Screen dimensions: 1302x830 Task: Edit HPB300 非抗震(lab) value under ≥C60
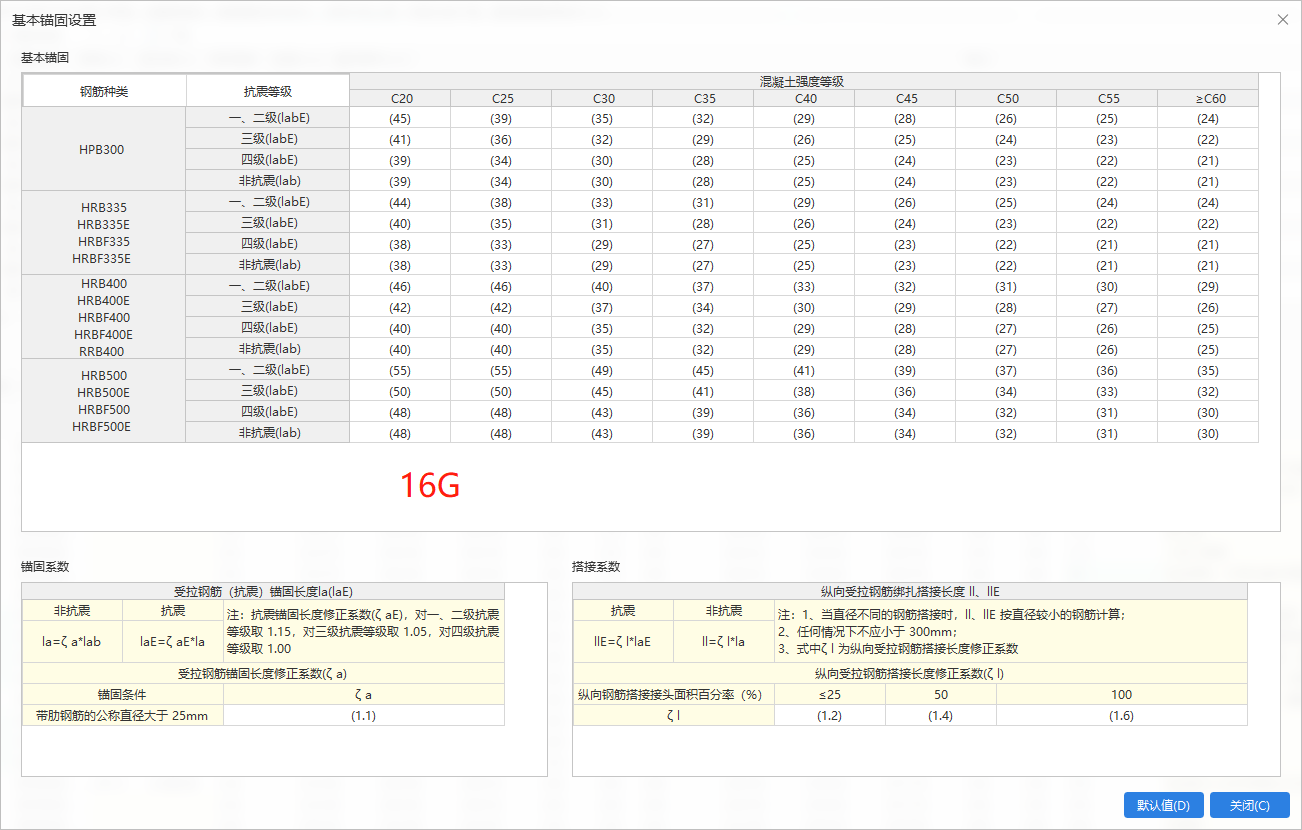(x=1209, y=181)
